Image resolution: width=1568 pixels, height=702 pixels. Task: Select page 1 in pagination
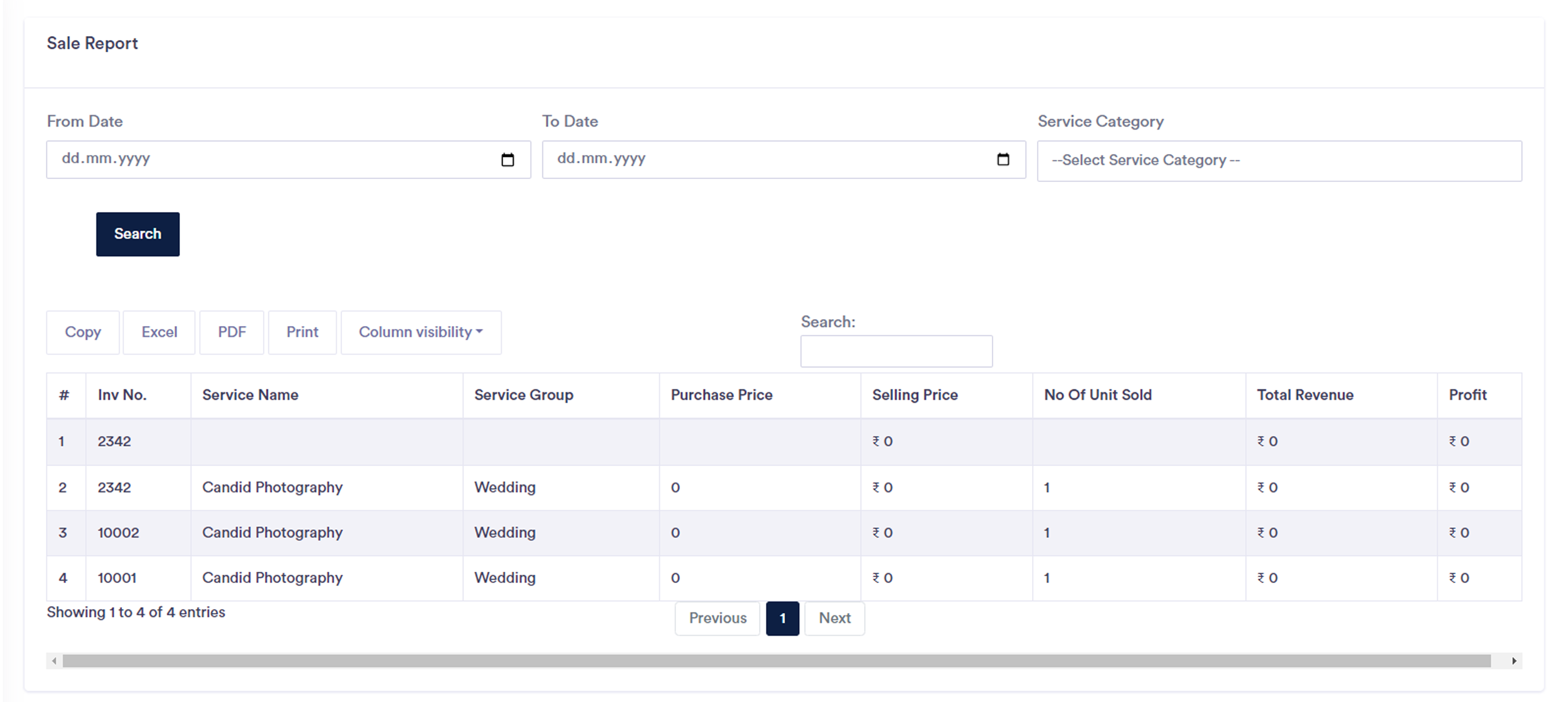click(782, 618)
